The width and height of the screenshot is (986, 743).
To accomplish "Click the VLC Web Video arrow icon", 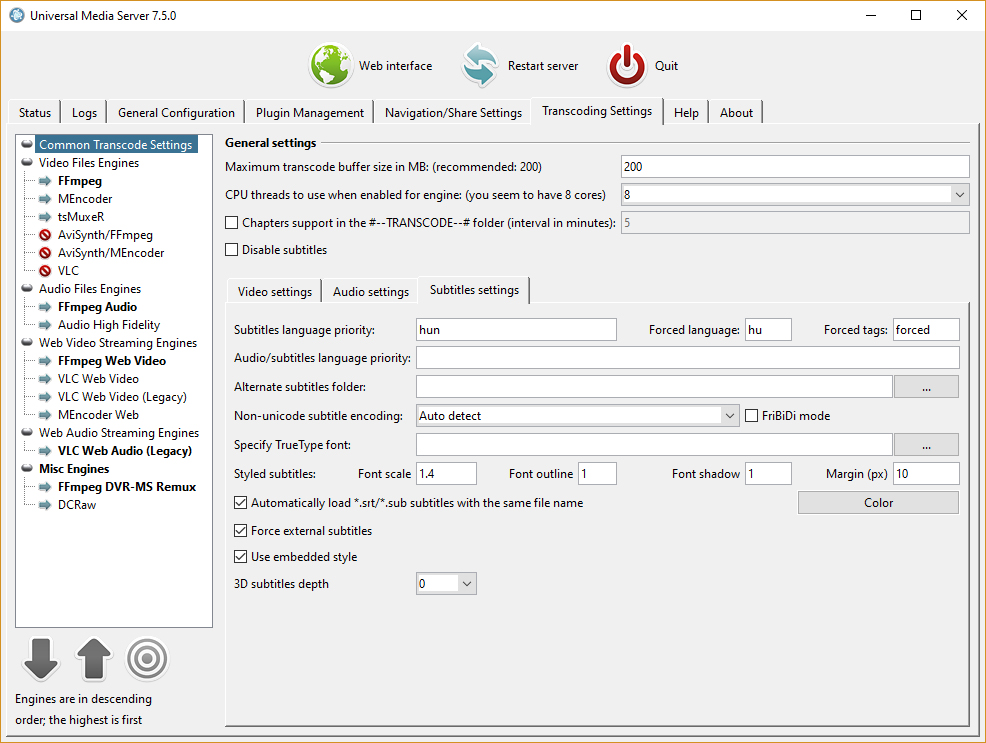I will tap(45, 379).
